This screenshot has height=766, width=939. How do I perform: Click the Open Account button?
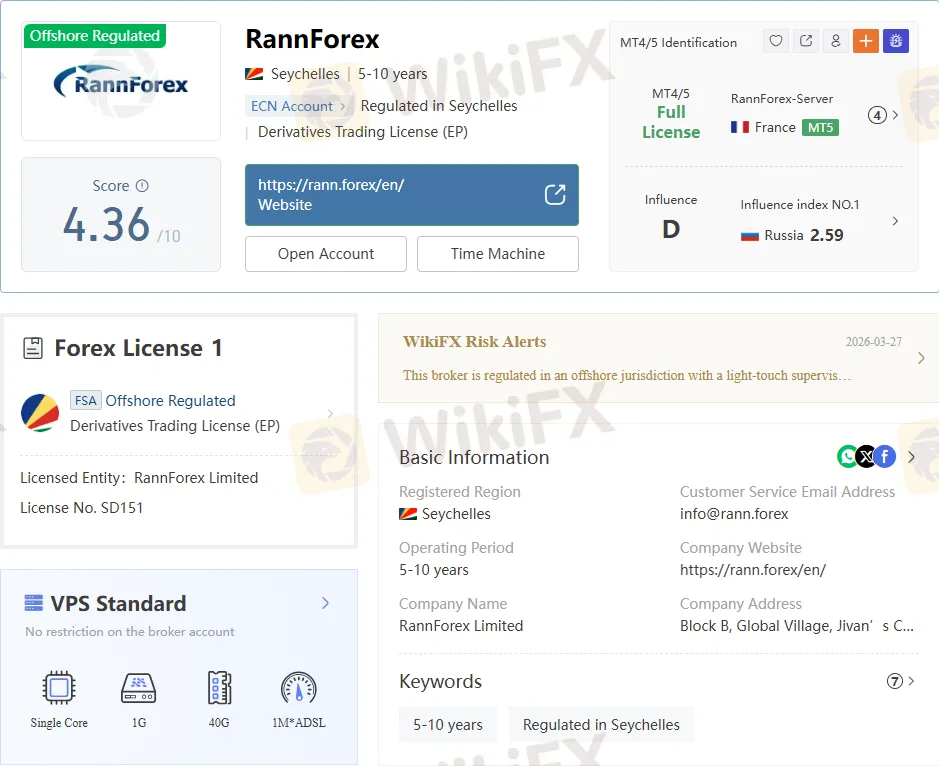[x=326, y=254]
